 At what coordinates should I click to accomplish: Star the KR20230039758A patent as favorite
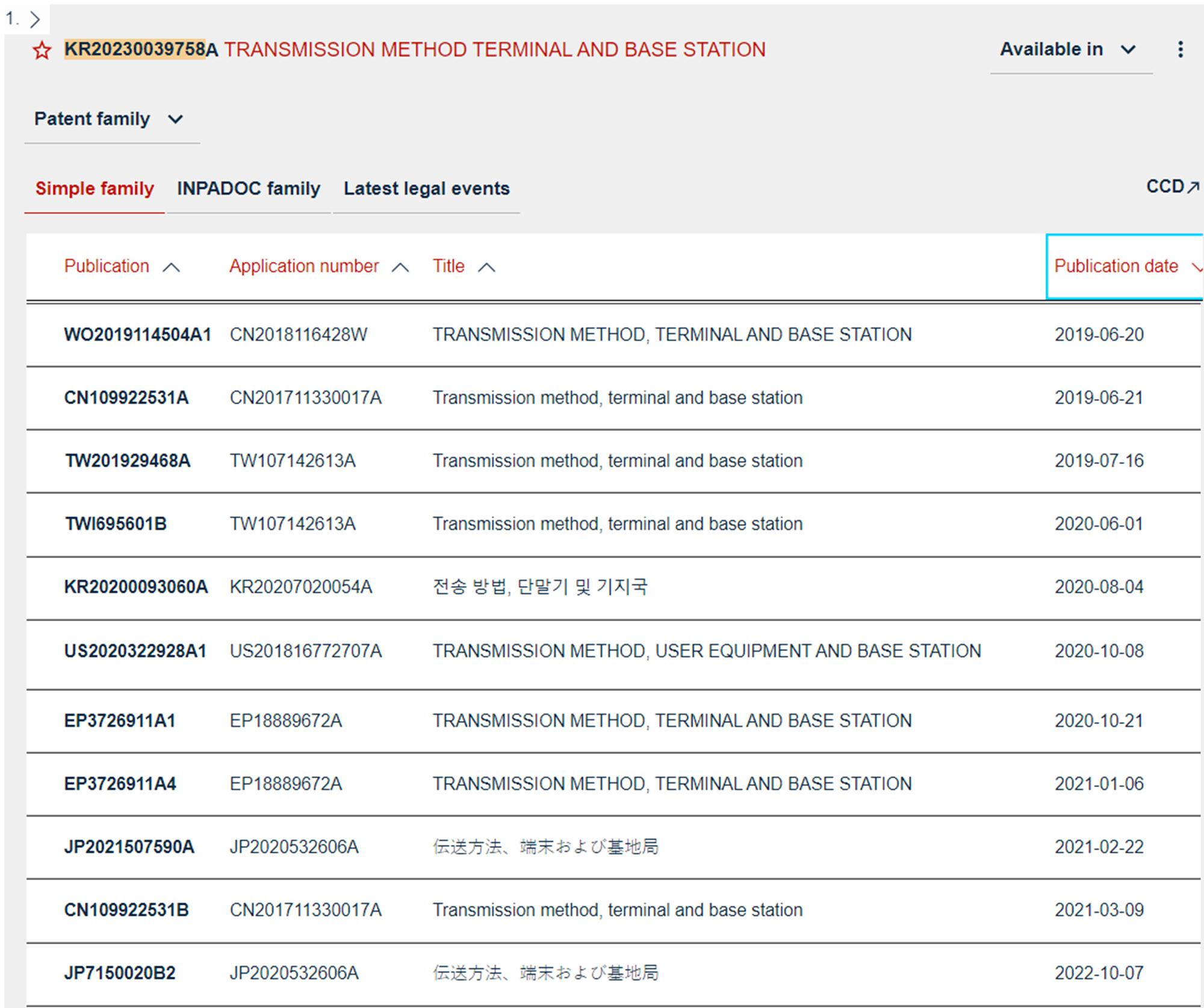(x=42, y=51)
